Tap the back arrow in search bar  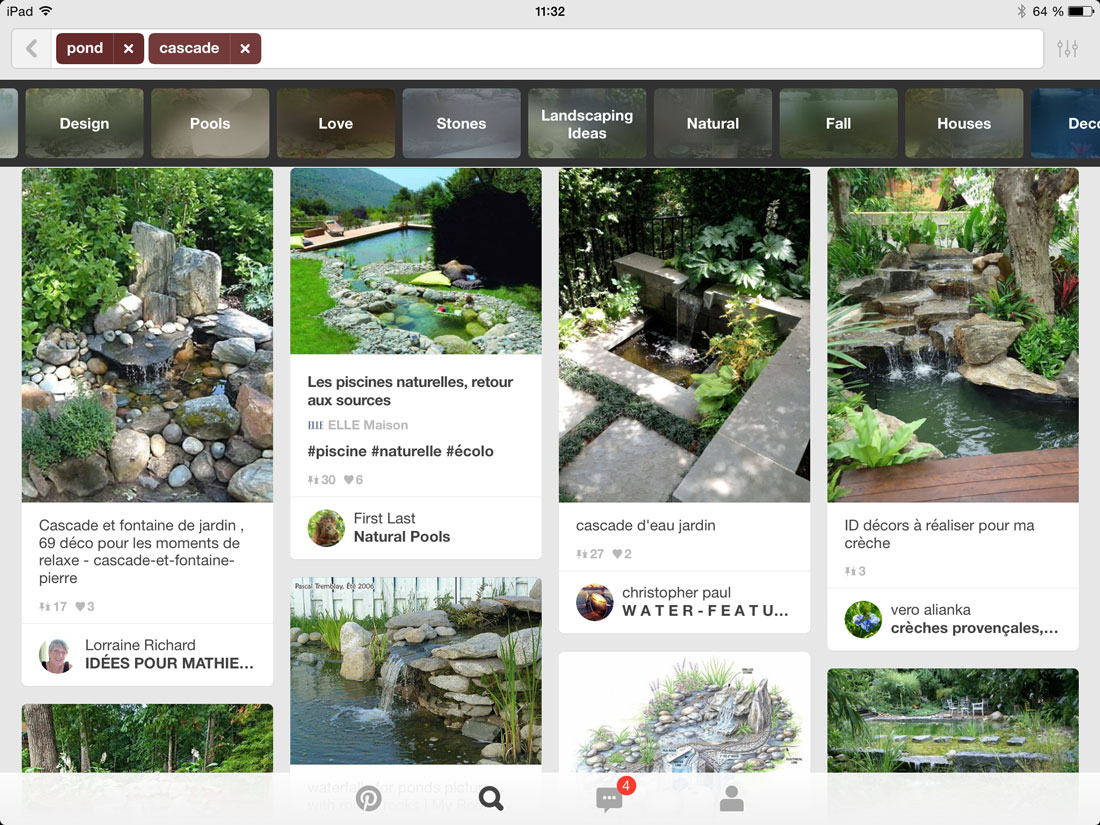pos(32,48)
